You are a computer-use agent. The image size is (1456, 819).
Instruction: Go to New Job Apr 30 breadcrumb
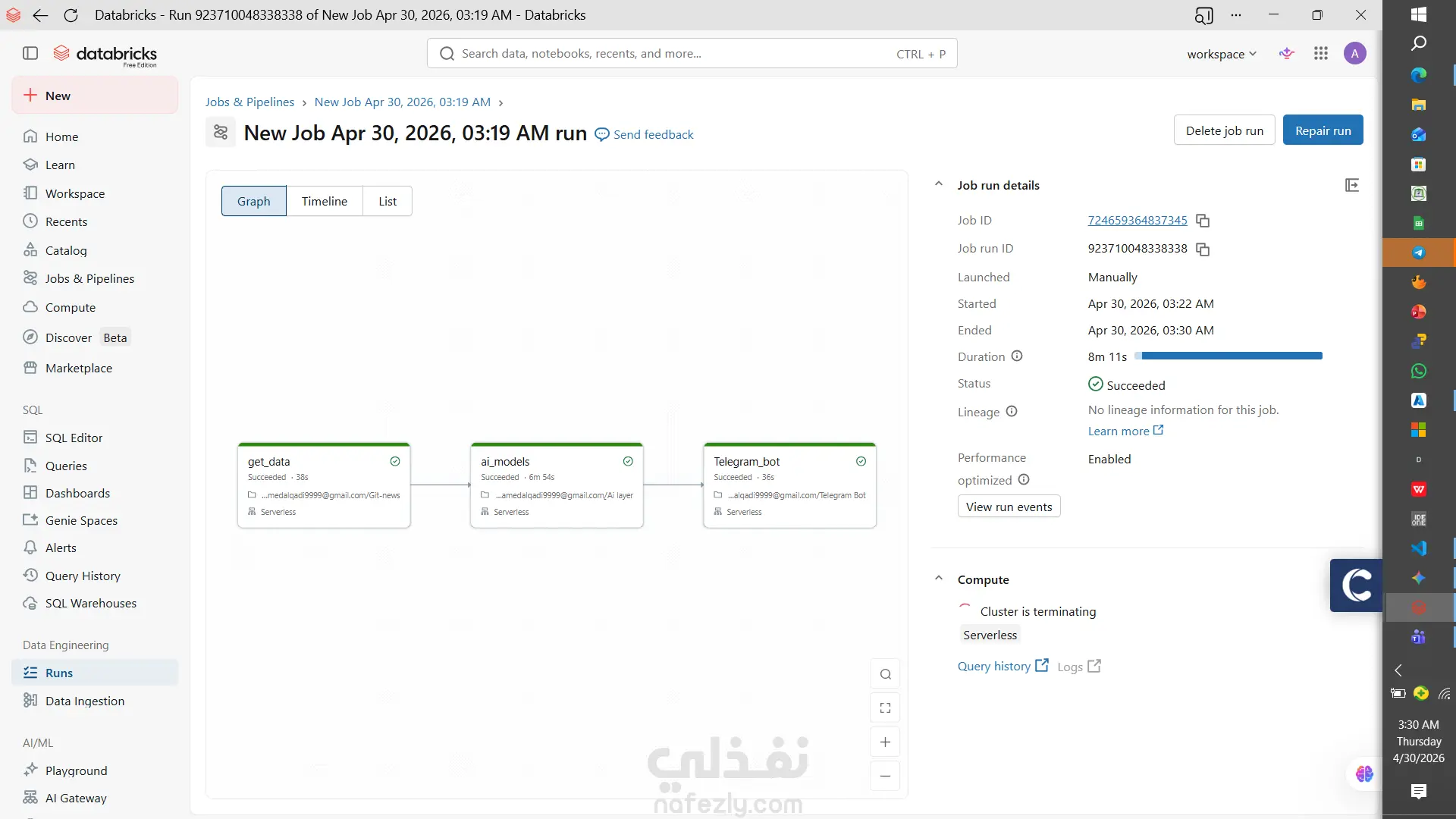tap(402, 102)
